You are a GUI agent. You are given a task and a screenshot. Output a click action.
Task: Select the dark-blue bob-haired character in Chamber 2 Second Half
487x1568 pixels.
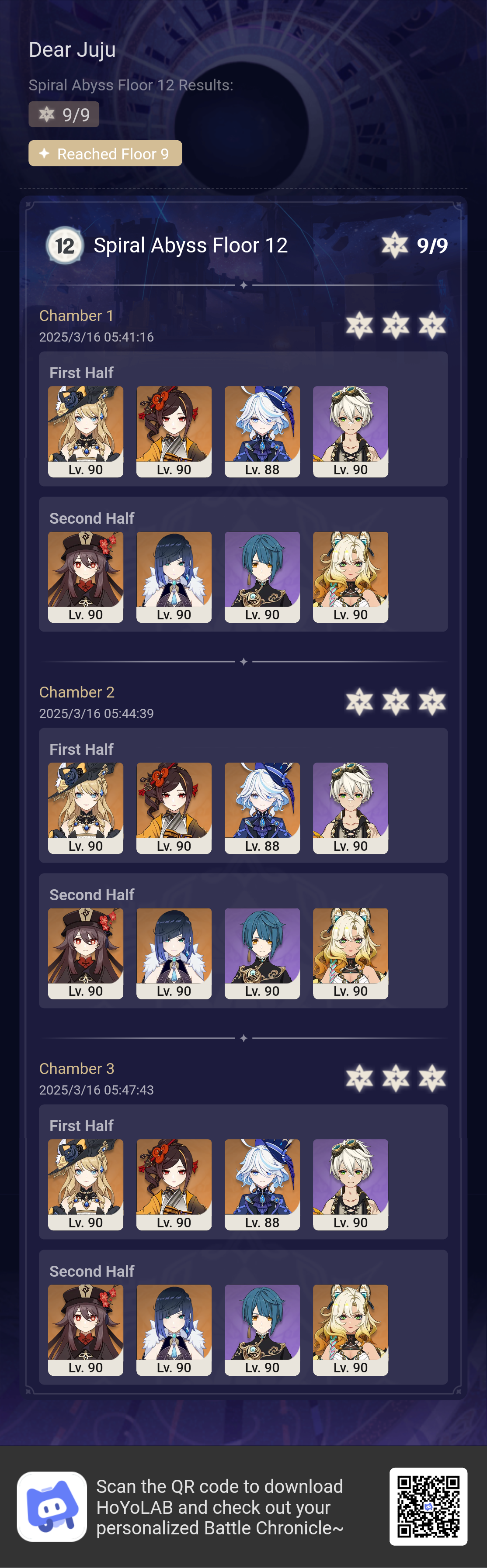[x=174, y=954]
